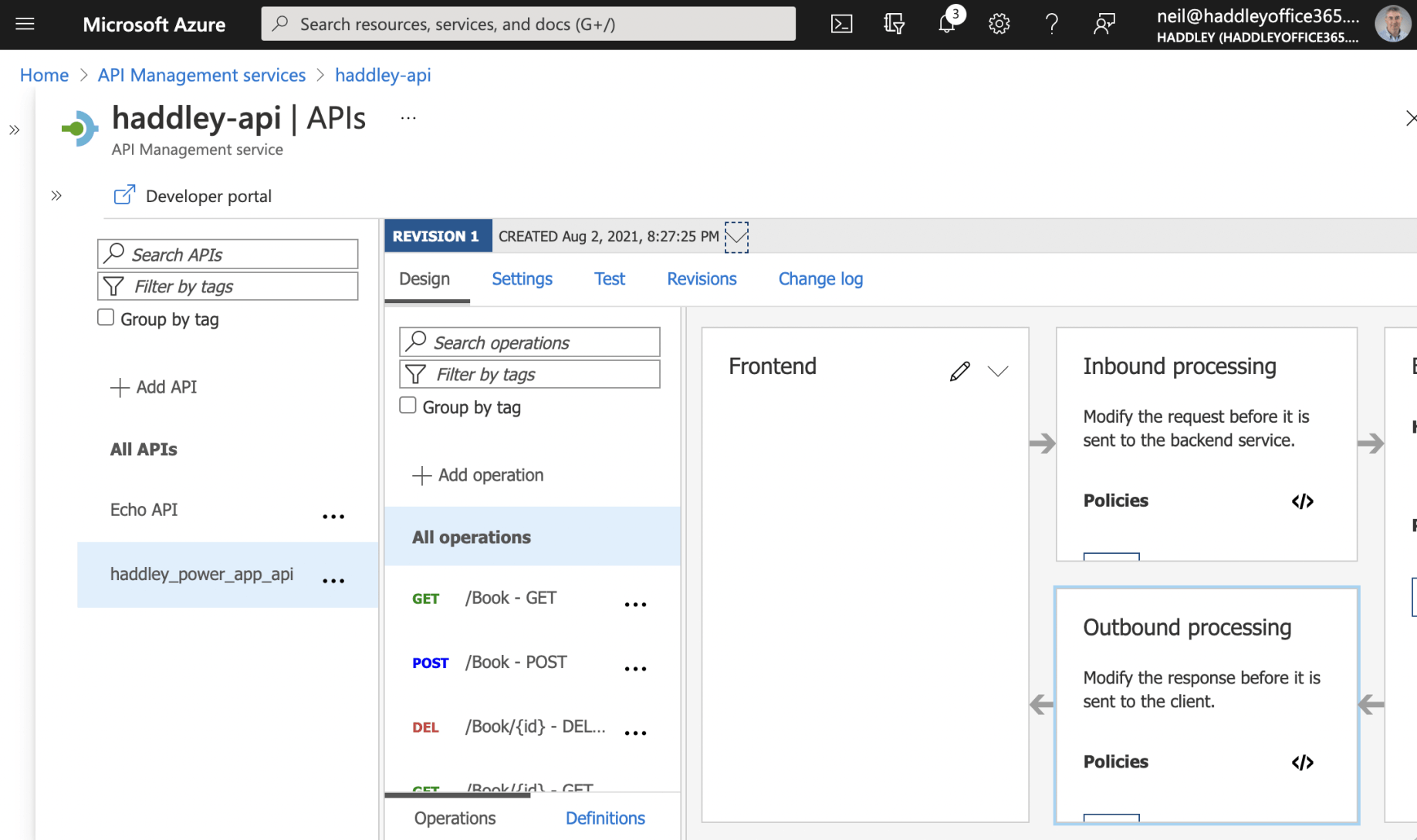Enable Group by tag for APIs list
Screen dimensions: 1417x840
[x=106, y=318]
